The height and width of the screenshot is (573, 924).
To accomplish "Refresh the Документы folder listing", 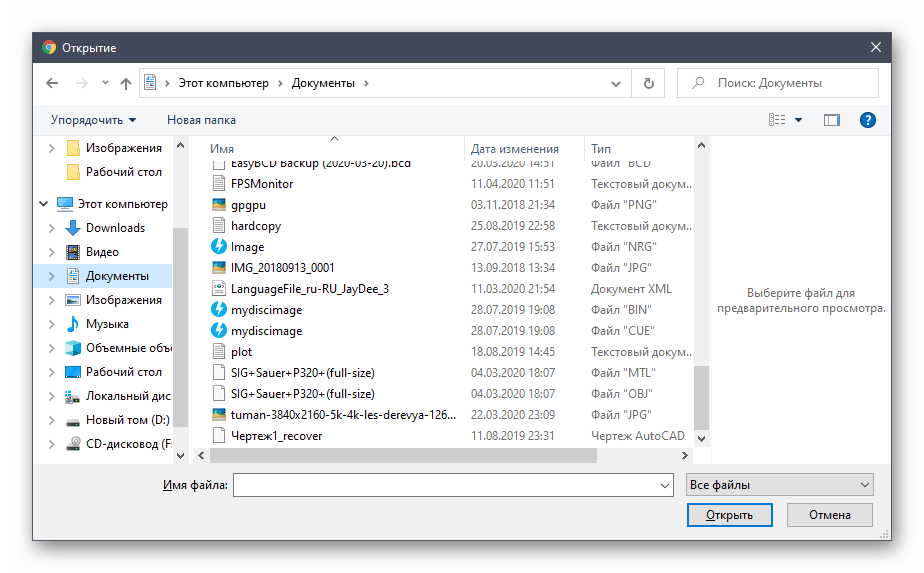I will point(649,83).
